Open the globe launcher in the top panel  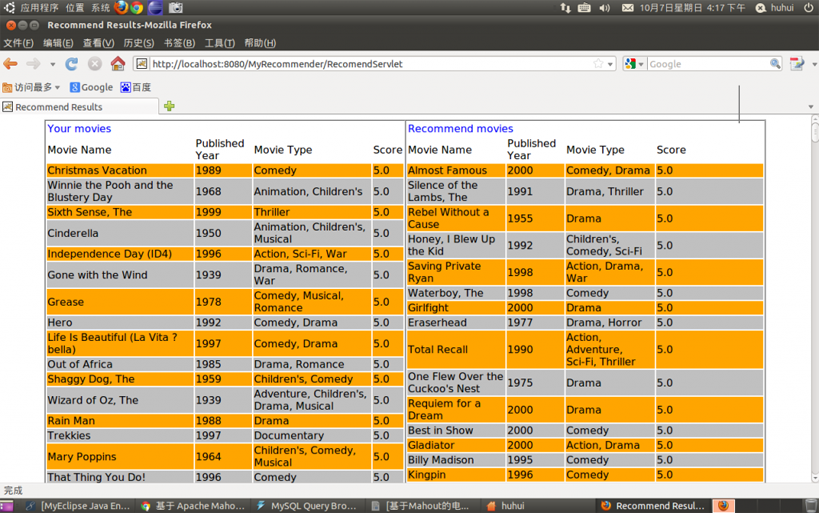[155, 7]
